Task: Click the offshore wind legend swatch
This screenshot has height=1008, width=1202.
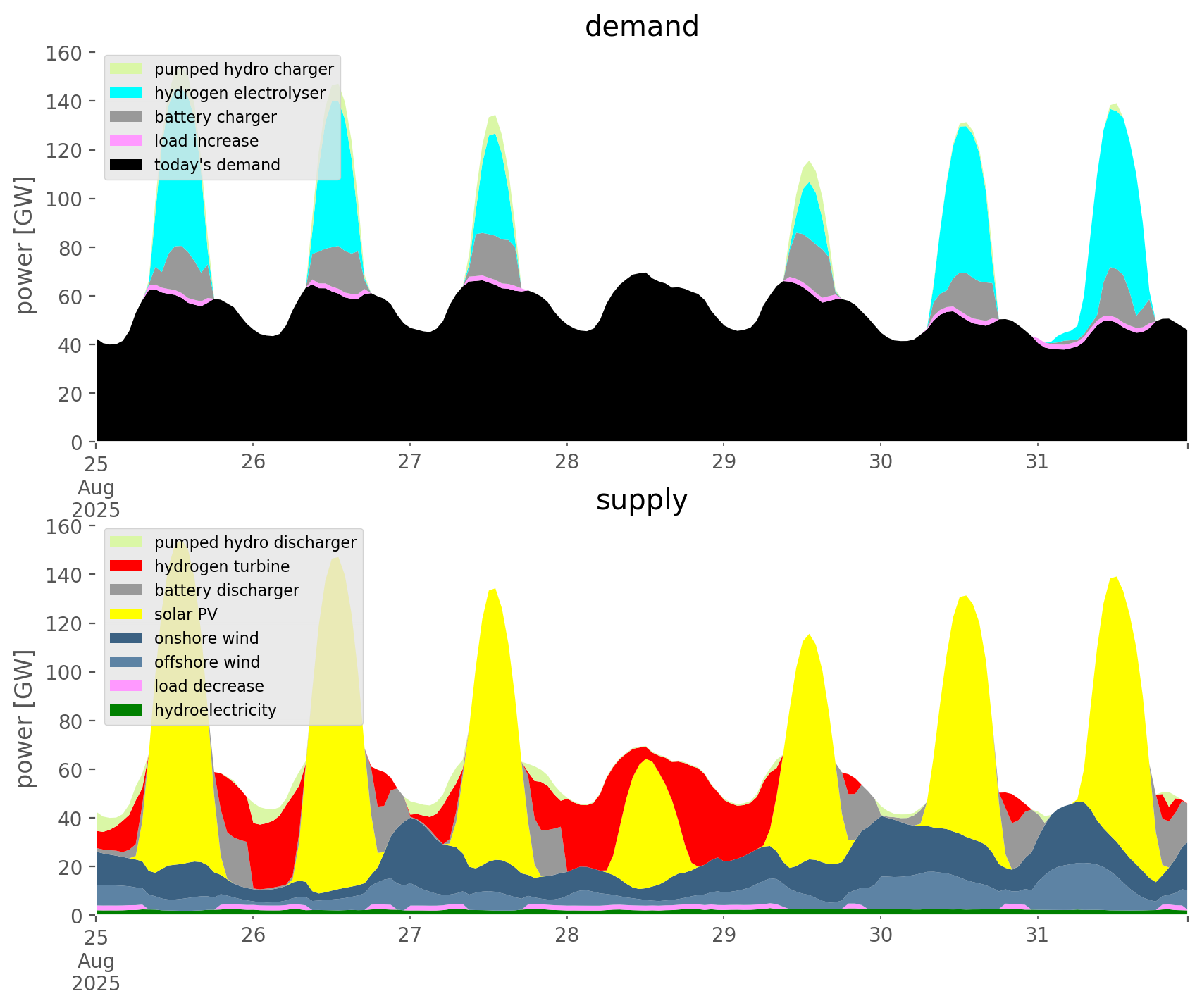Action: click(127, 662)
